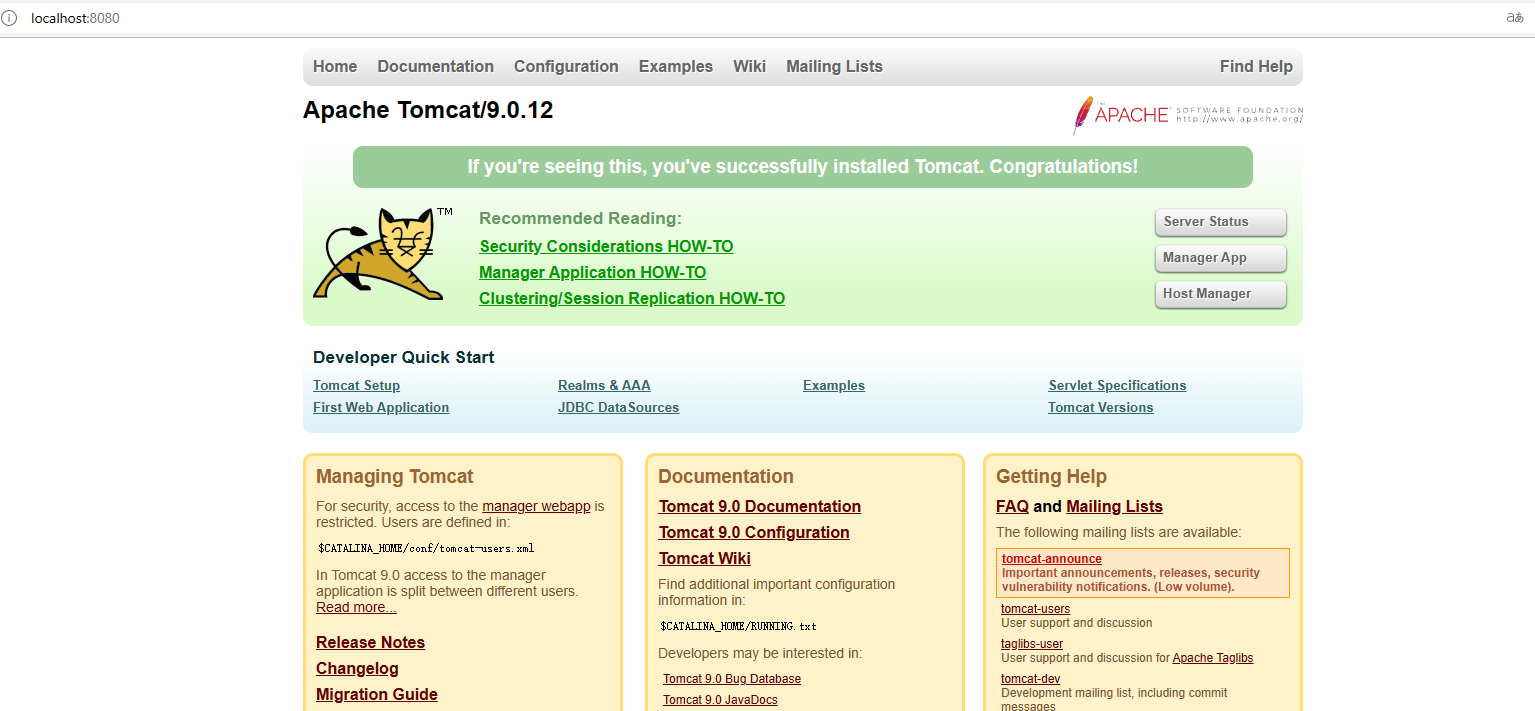This screenshot has width=1535, height=711.
Task: Click the localhost:8080 address field
Action: click(76, 18)
